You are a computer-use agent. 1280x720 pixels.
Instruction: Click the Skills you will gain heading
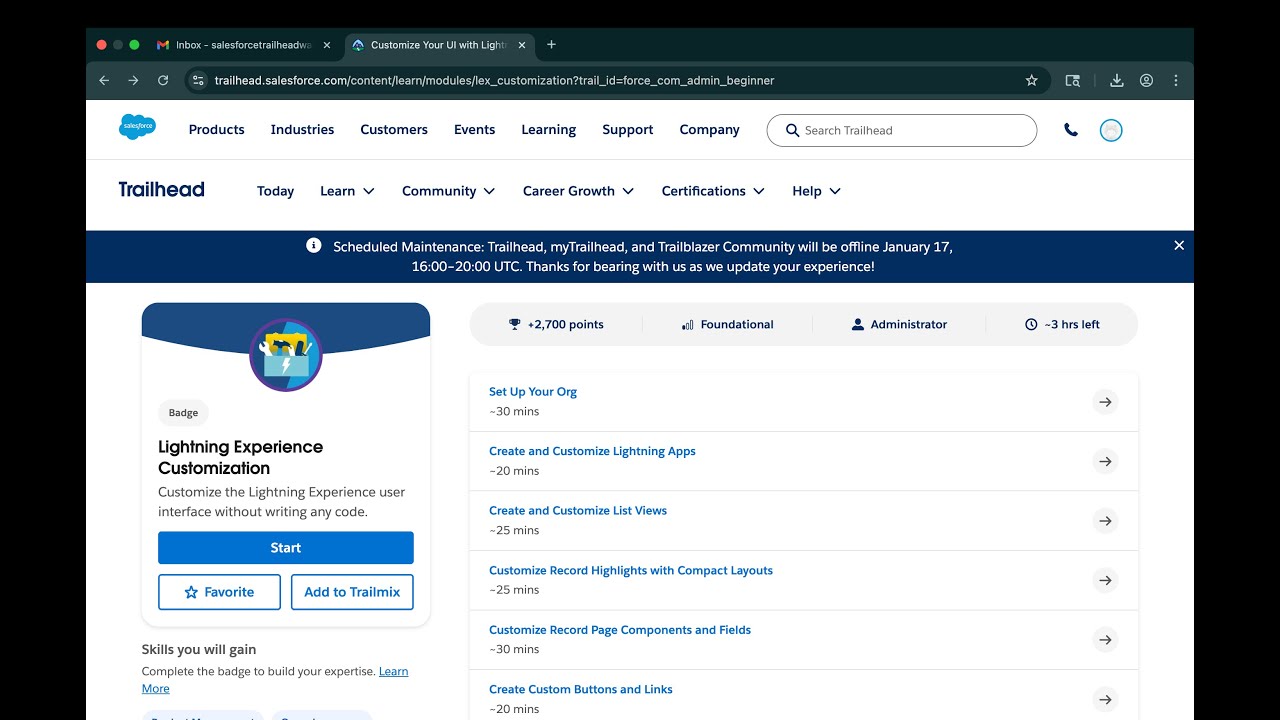(199, 649)
